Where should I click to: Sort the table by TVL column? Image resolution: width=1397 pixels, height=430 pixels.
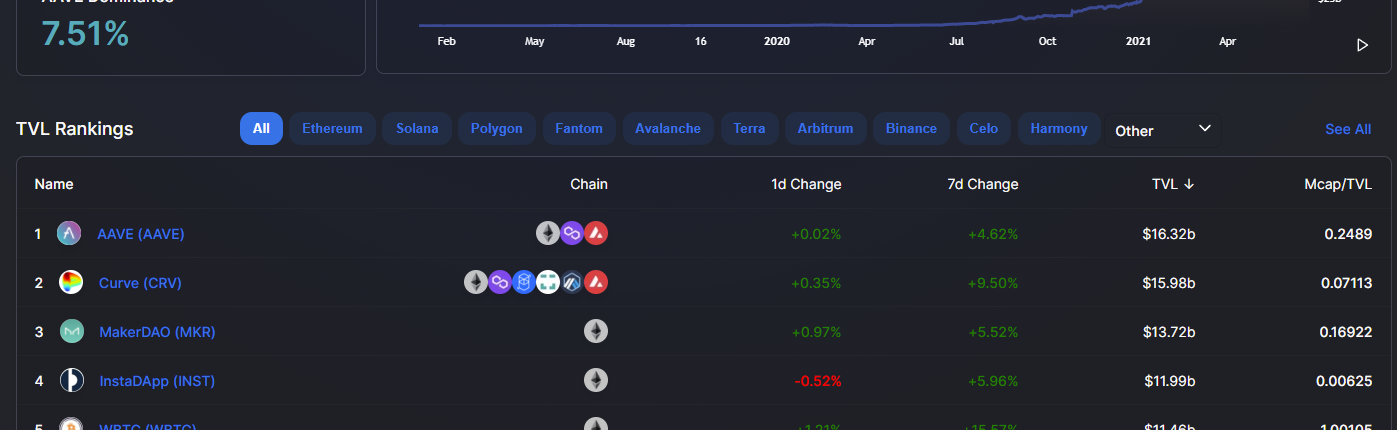(1173, 184)
